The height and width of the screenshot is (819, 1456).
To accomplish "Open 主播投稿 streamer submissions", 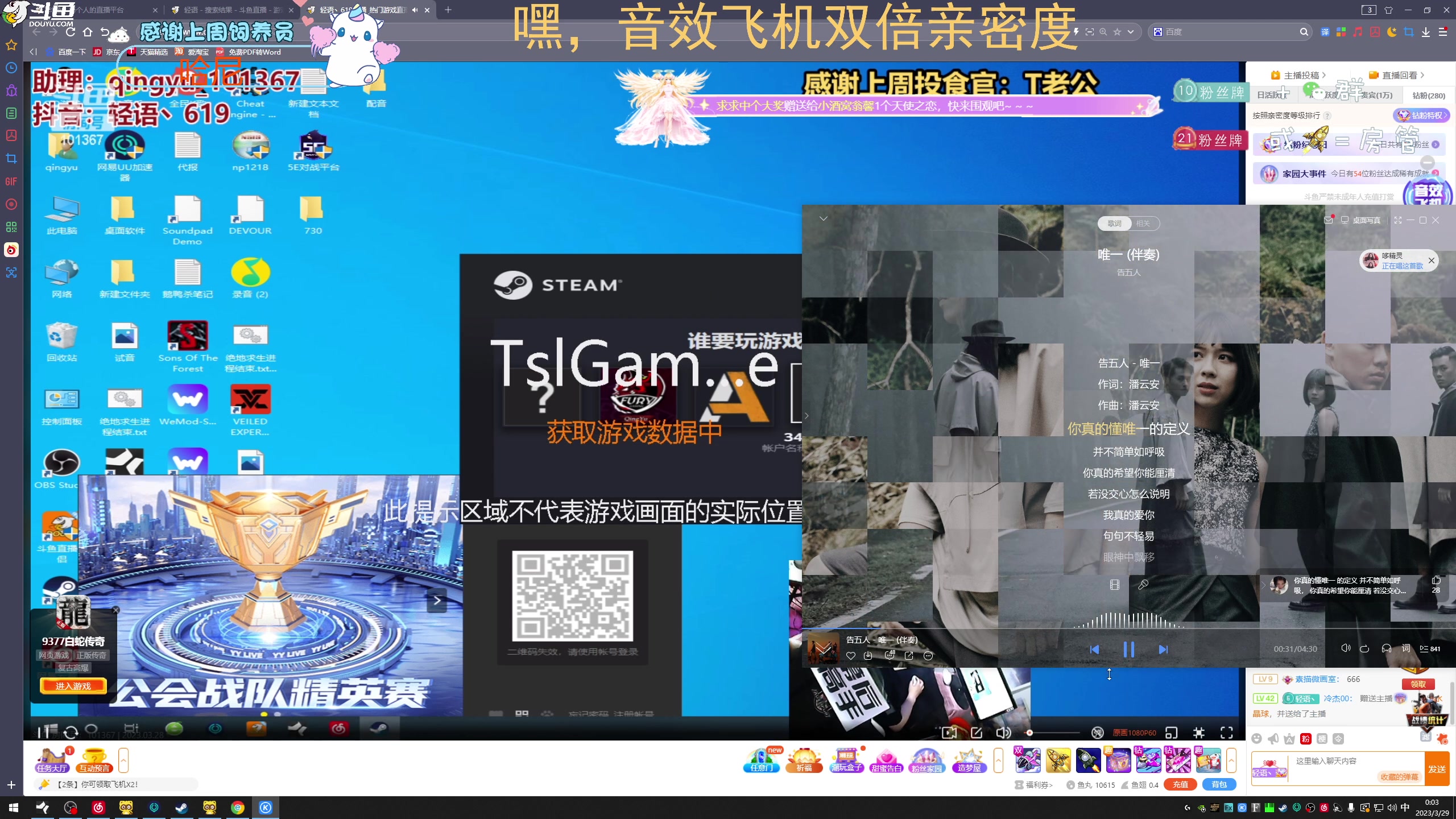I will tap(1297, 75).
